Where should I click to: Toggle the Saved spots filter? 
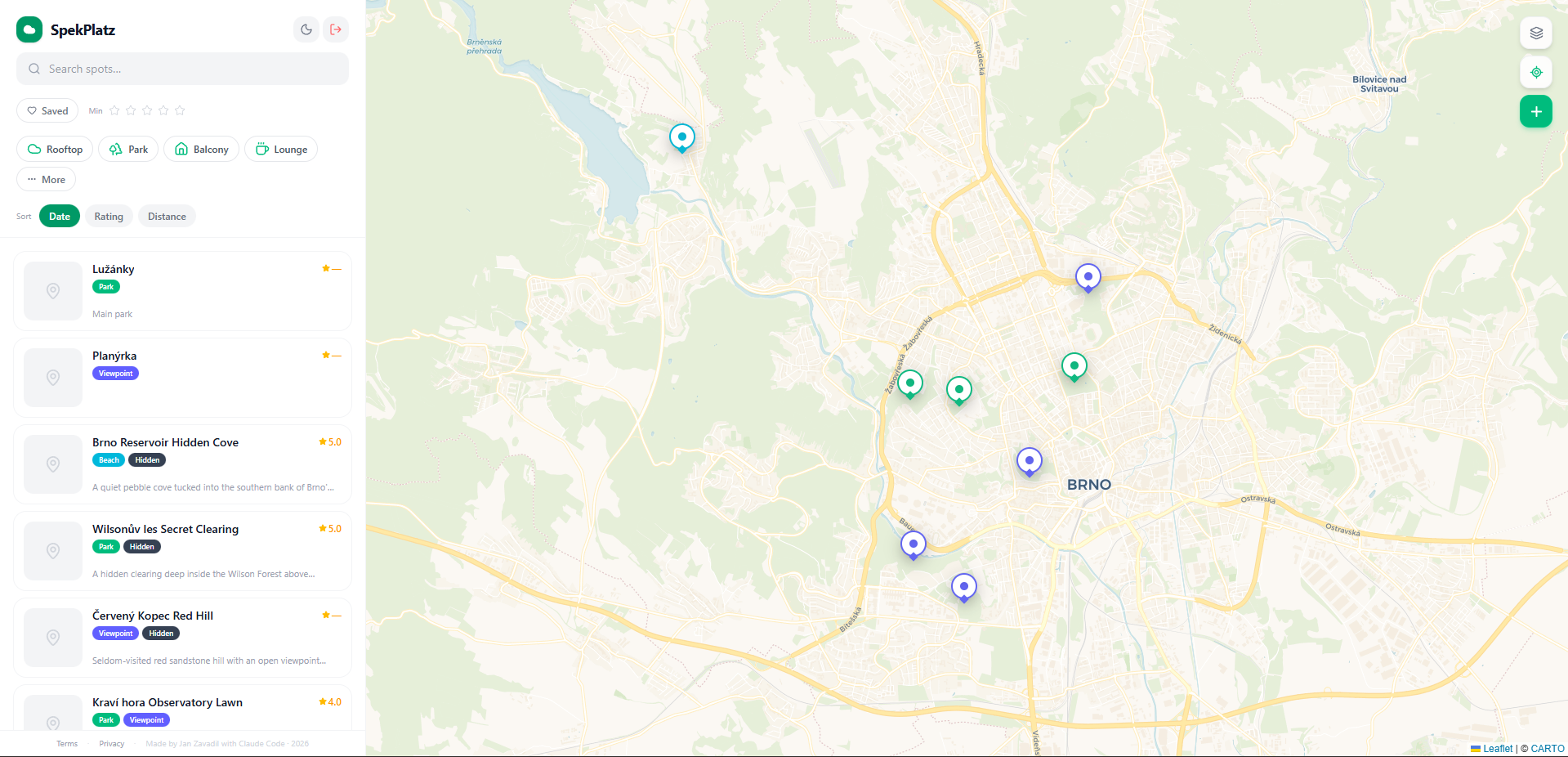click(47, 111)
